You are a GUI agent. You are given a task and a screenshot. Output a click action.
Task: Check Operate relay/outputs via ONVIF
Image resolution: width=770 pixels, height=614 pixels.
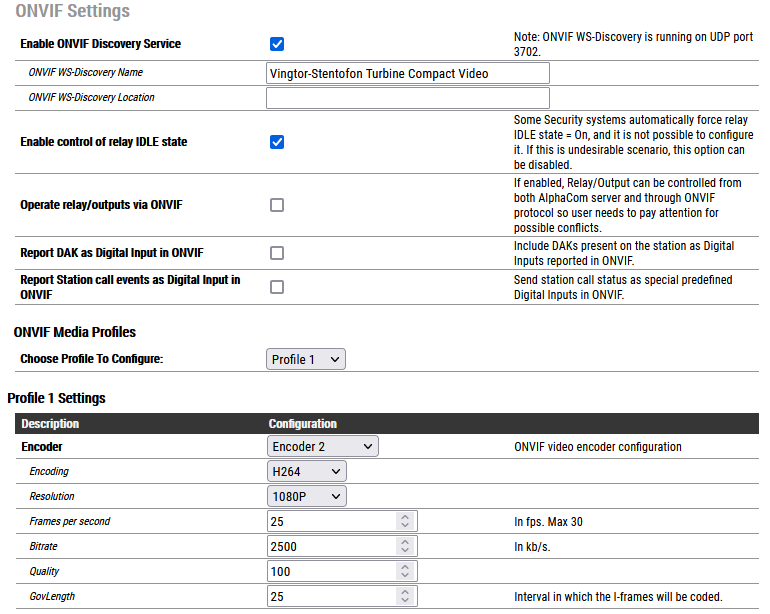[x=277, y=205]
